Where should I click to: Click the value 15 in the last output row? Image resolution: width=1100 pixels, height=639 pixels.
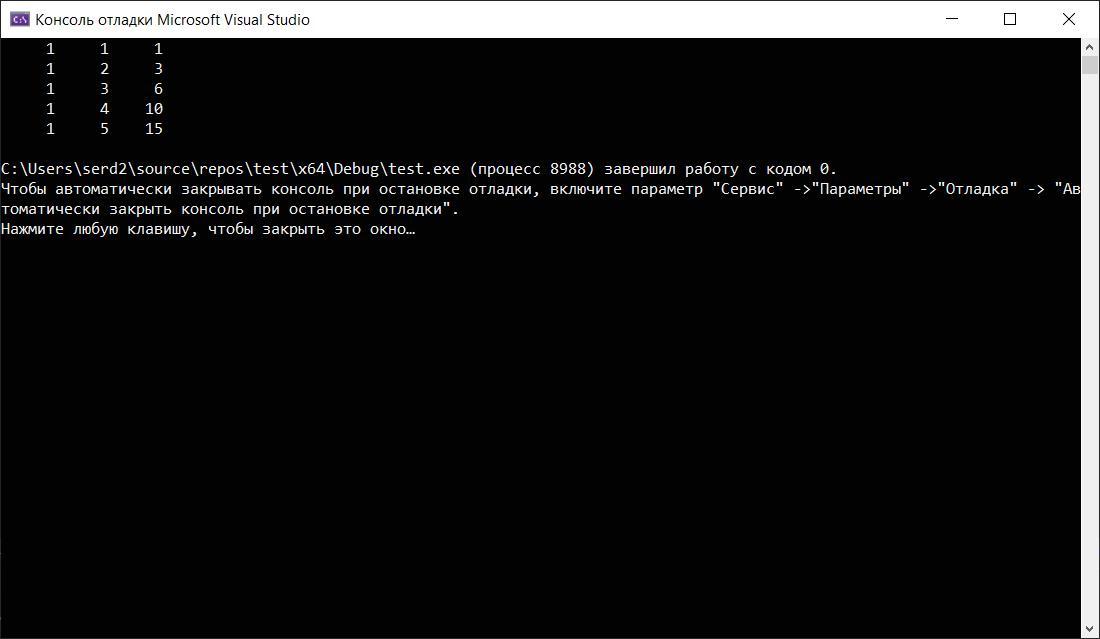[x=154, y=129]
